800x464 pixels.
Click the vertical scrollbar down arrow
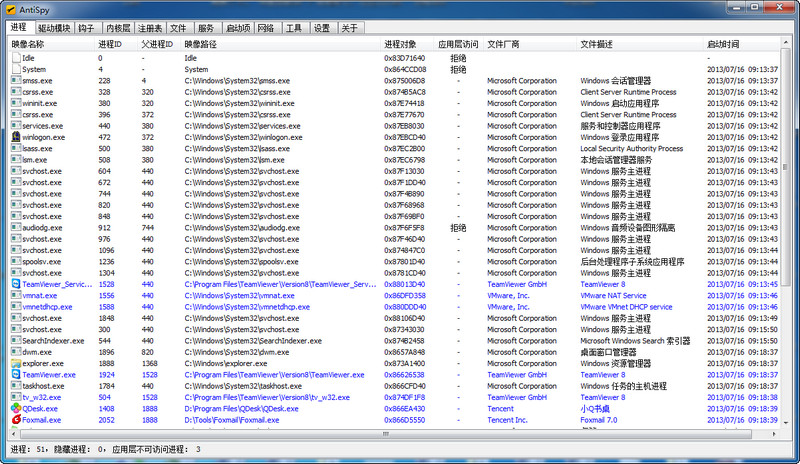tap(785, 423)
